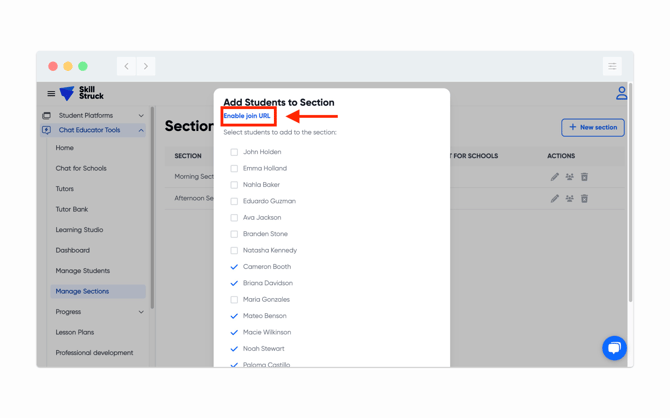The width and height of the screenshot is (670, 418).
Task: Uncheck Cameron Booth in student list
Action: 234,267
